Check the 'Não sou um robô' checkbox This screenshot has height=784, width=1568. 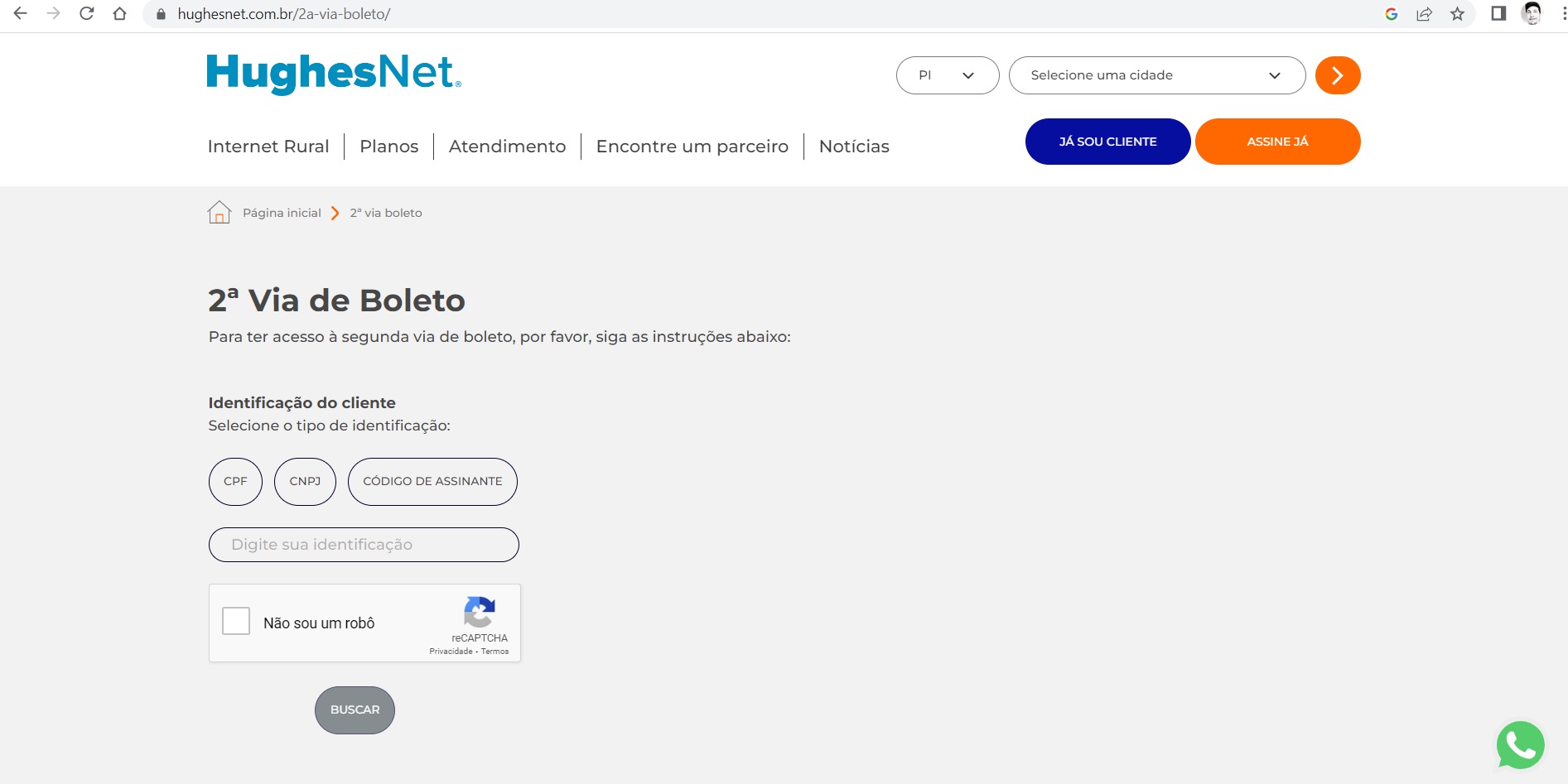(x=236, y=621)
